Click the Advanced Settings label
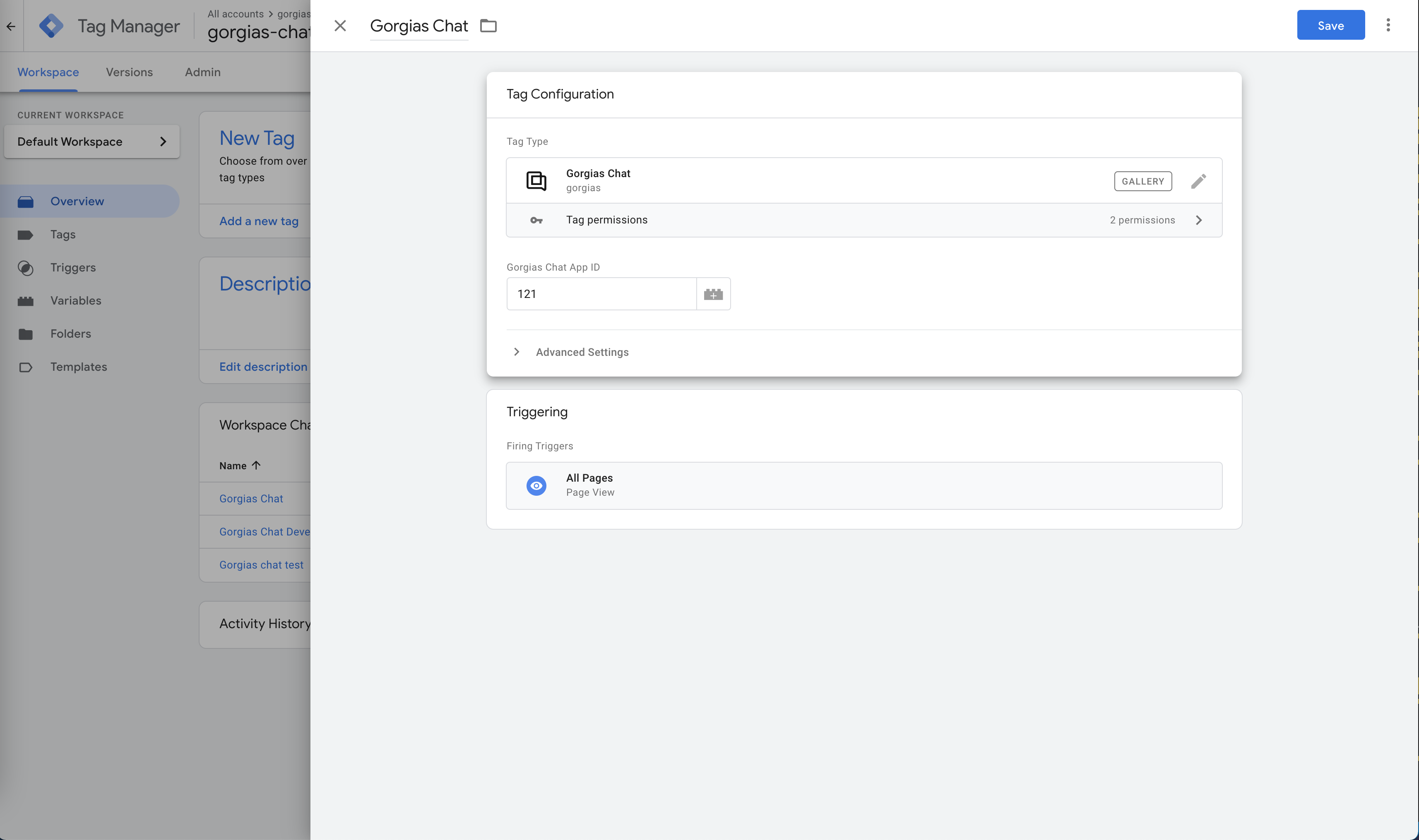Image resolution: width=1419 pixels, height=840 pixels. tap(582, 352)
